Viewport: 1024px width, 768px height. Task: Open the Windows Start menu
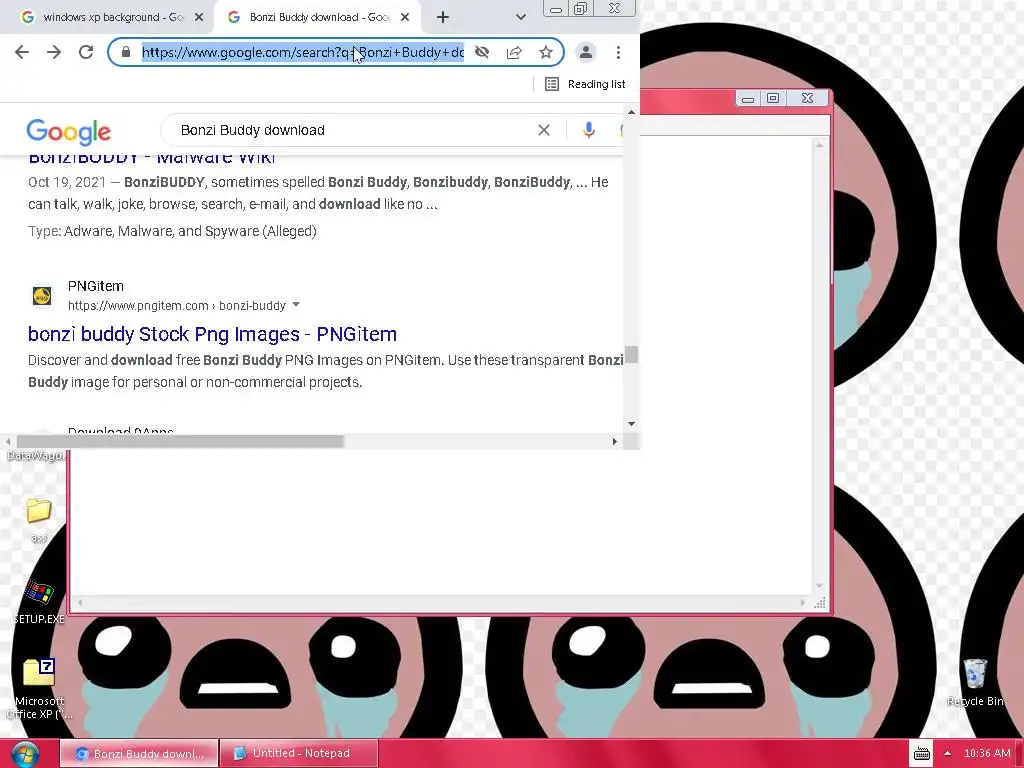point(25,754)
